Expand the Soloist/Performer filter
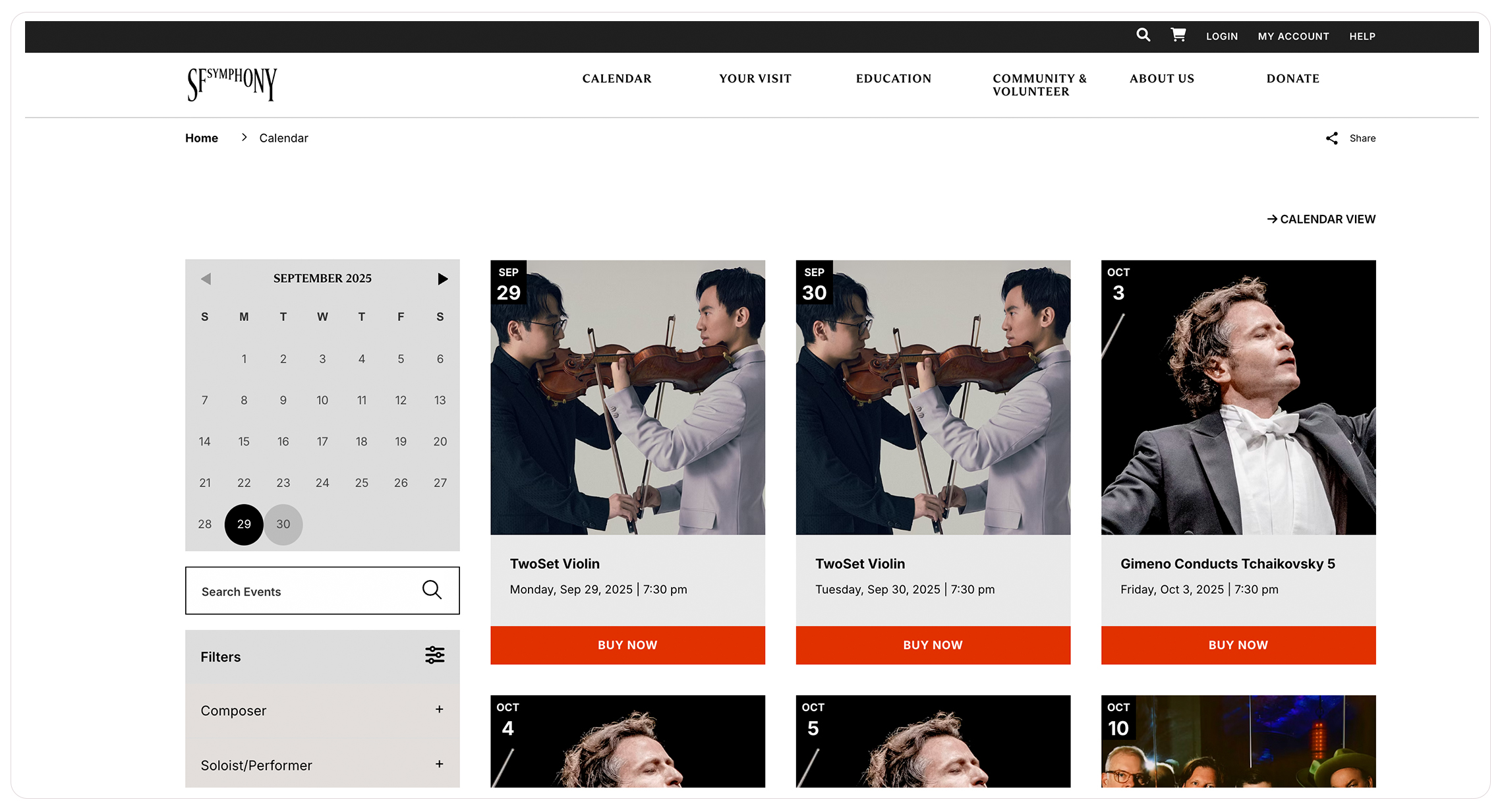 (x=439, y=765)
